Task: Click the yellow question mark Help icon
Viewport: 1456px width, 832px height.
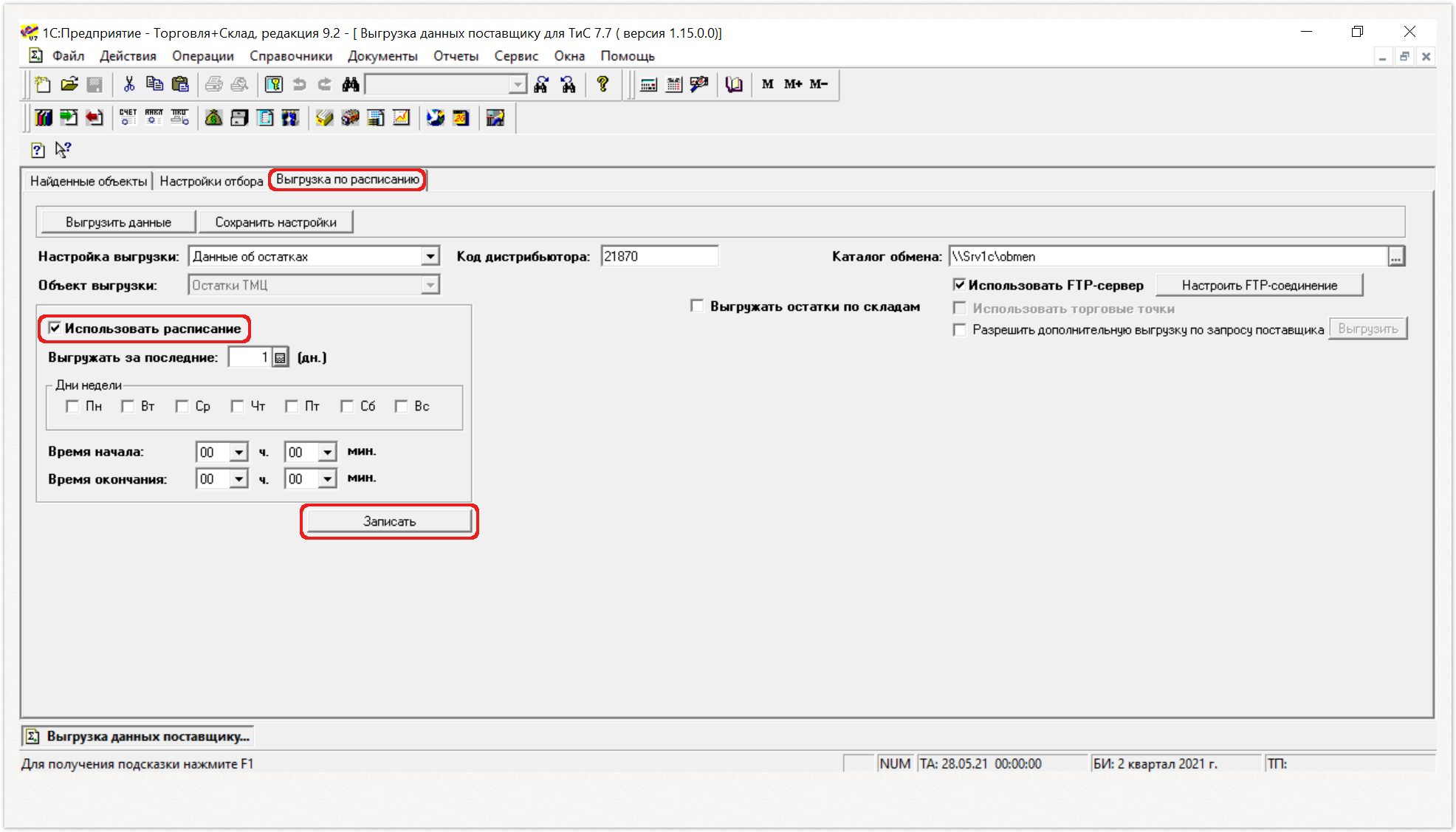Action: click(x=602, y=84)
